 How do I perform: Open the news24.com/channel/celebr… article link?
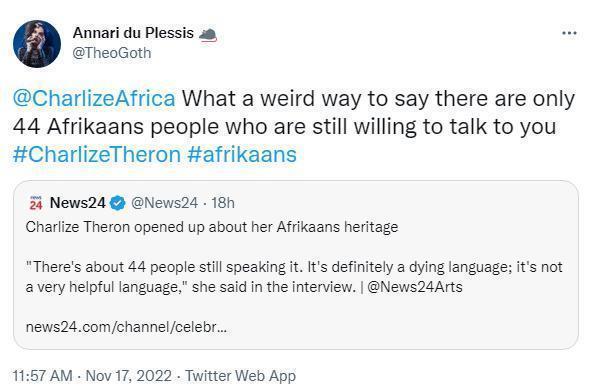127,327
